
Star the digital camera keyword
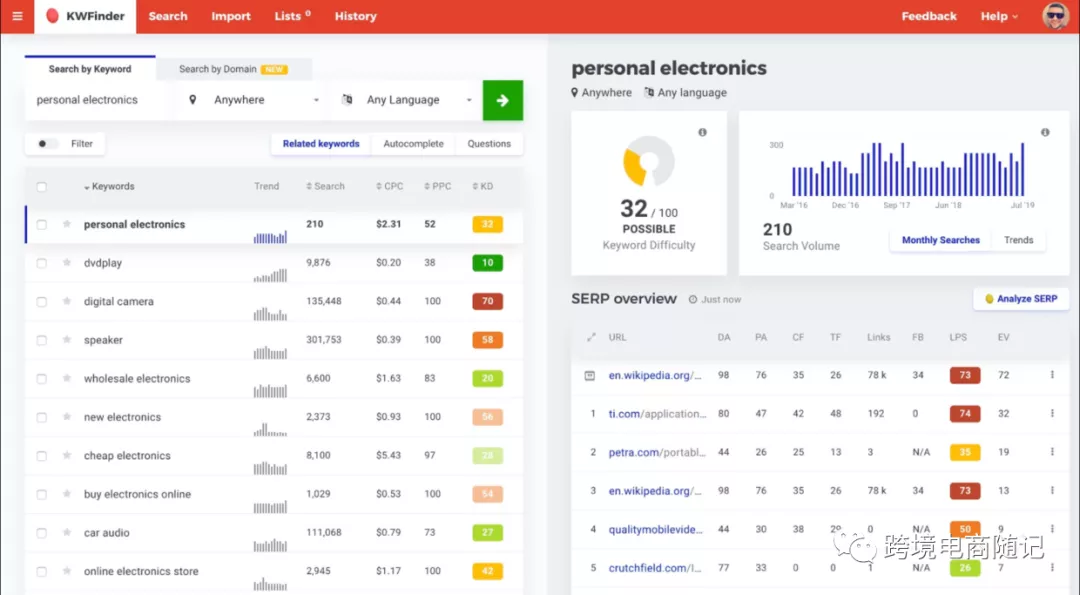click(67, 301)
